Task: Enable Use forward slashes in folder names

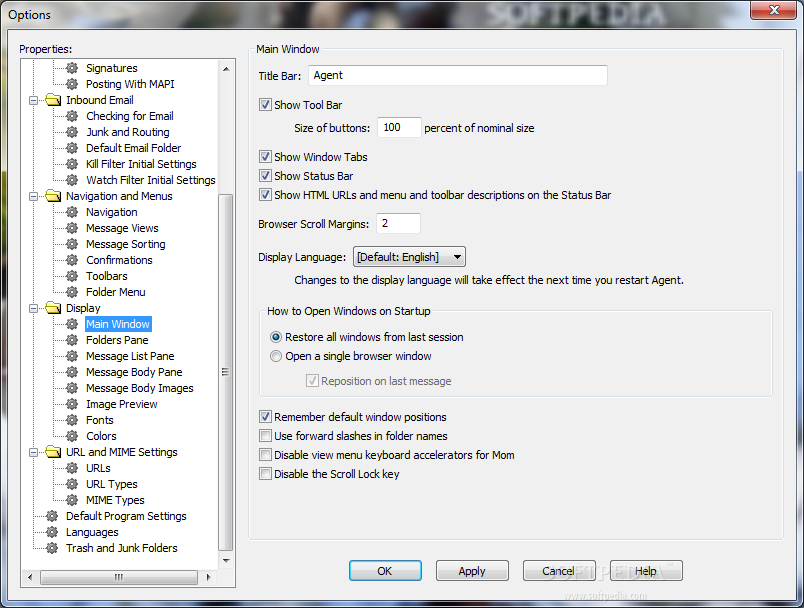Action: click(265, 436)
